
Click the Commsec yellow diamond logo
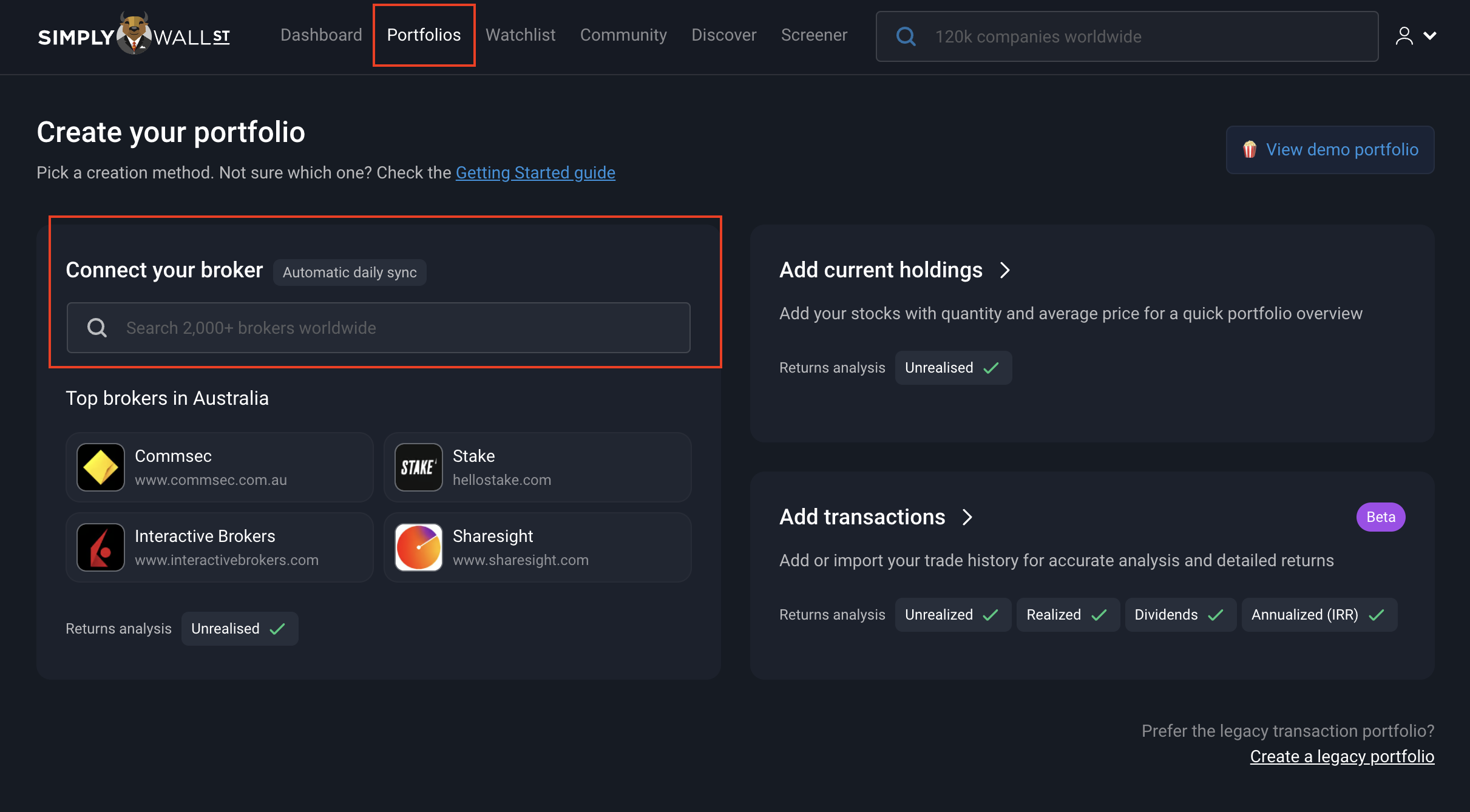click(101, 467)
